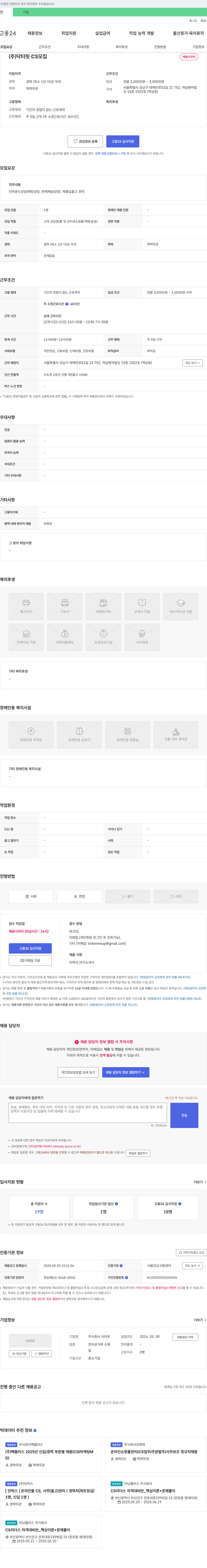Switch to the 근무조건 tab
The height and width of the screenshot is (1568, 207).
tap(44, 47)
